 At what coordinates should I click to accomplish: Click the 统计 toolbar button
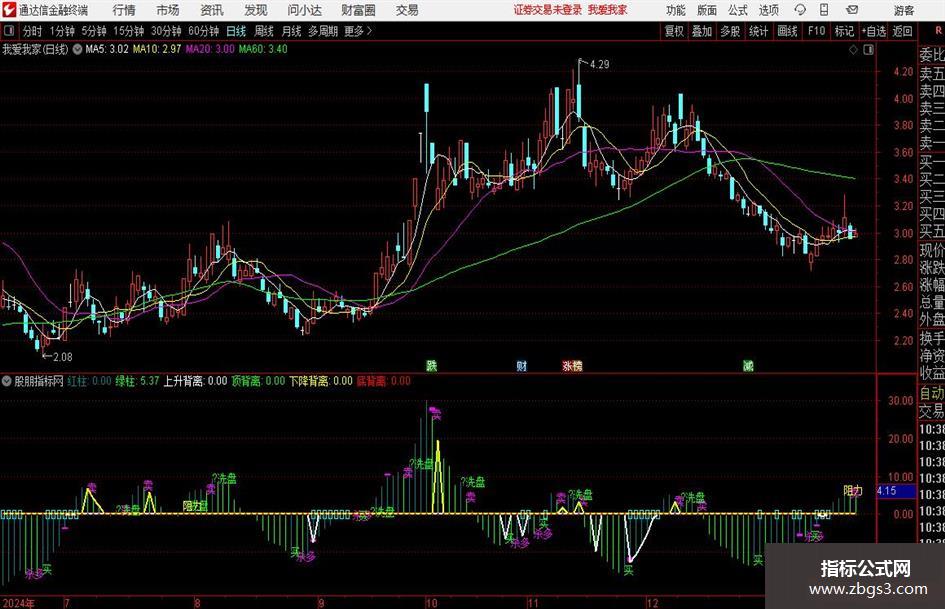(x=759, y=31)
